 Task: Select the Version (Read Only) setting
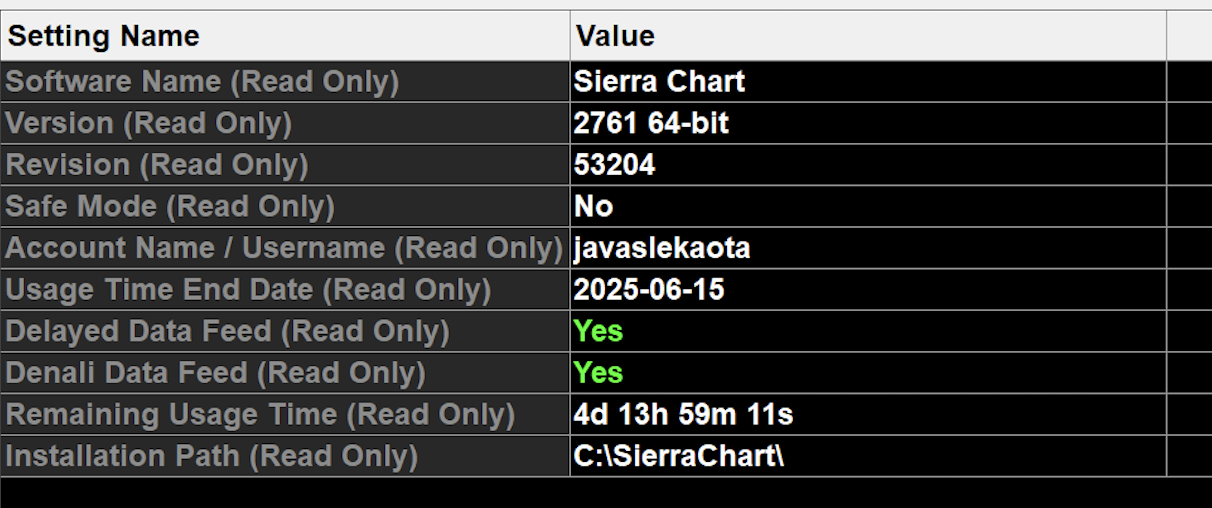tap(149, 124)
